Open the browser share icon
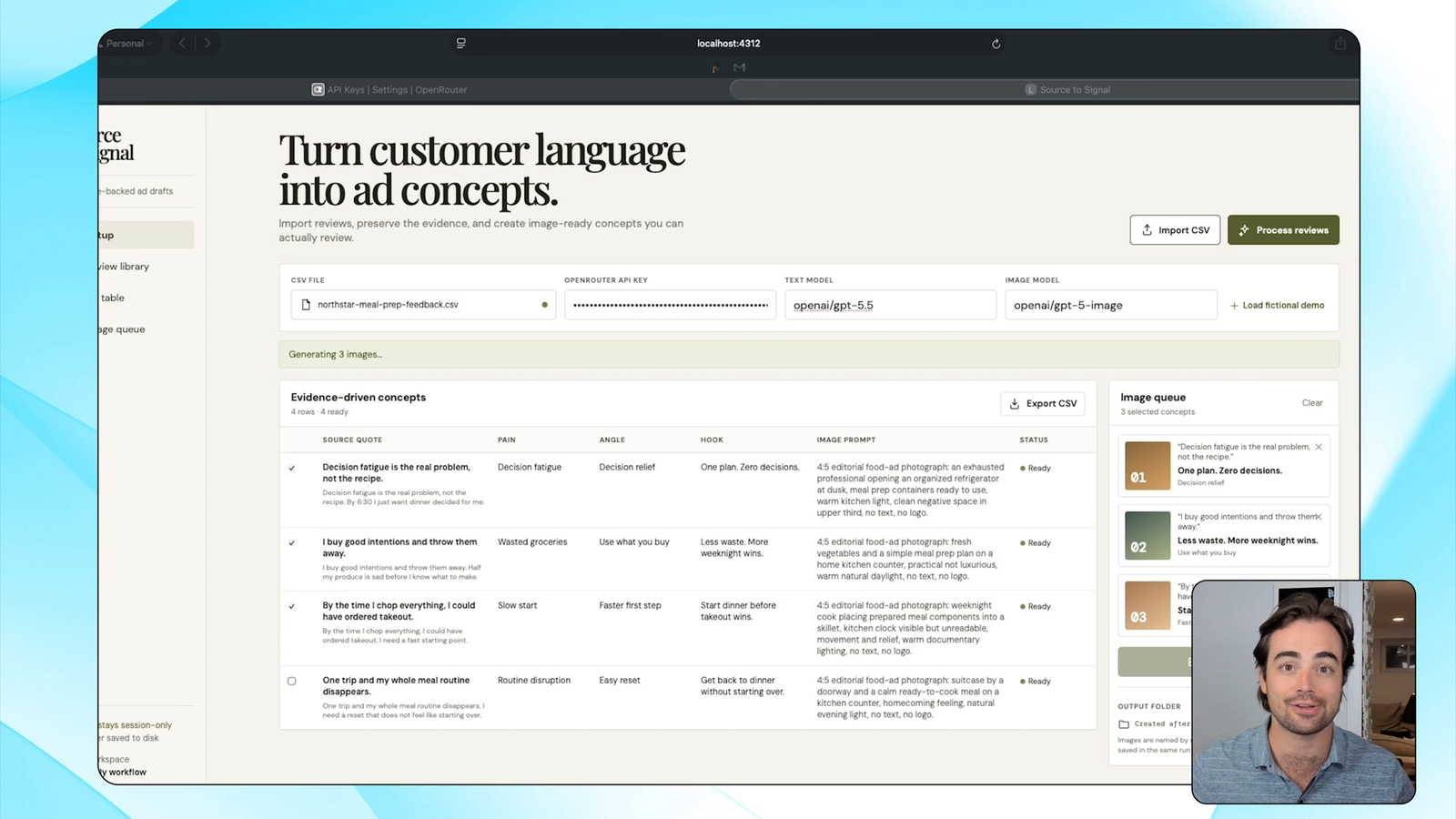 point(1340,43)
